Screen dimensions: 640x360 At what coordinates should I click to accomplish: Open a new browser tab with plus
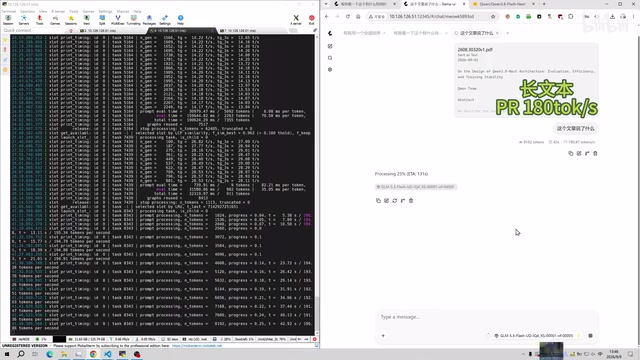(544, 4)
